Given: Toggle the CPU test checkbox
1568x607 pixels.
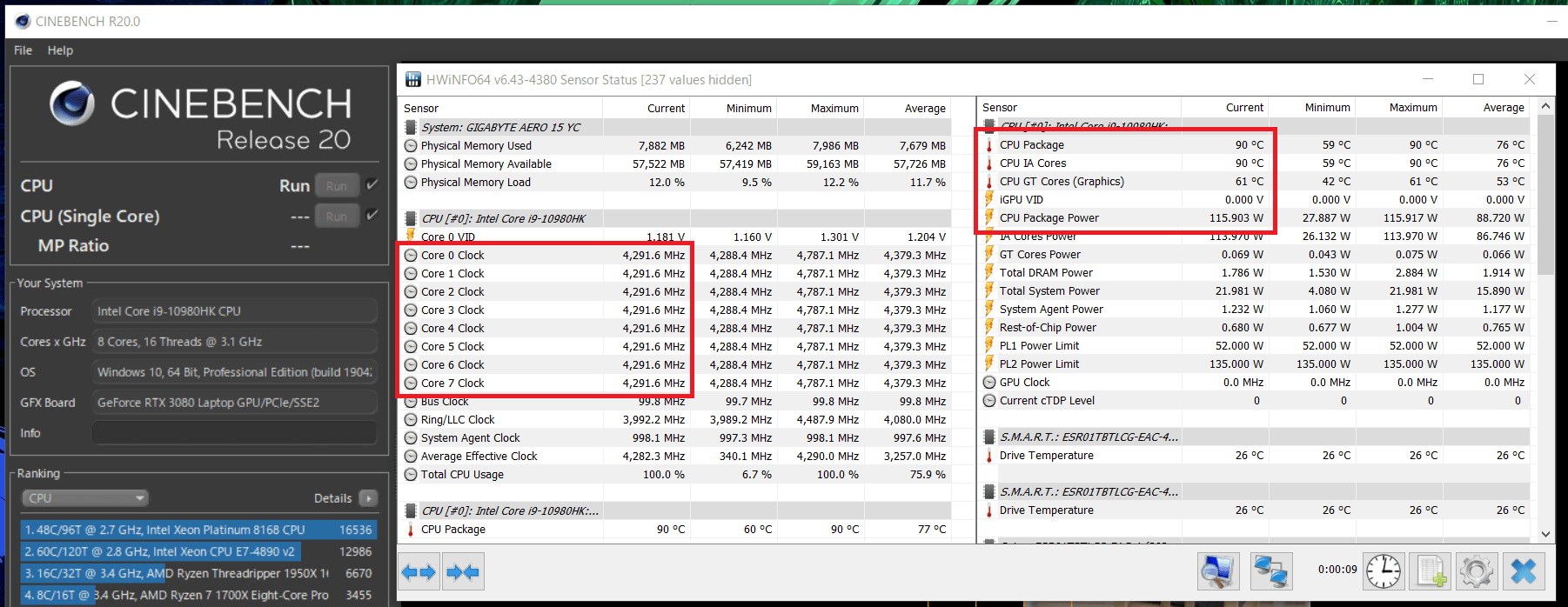Looking at the screenshot, I should [372, 184].
